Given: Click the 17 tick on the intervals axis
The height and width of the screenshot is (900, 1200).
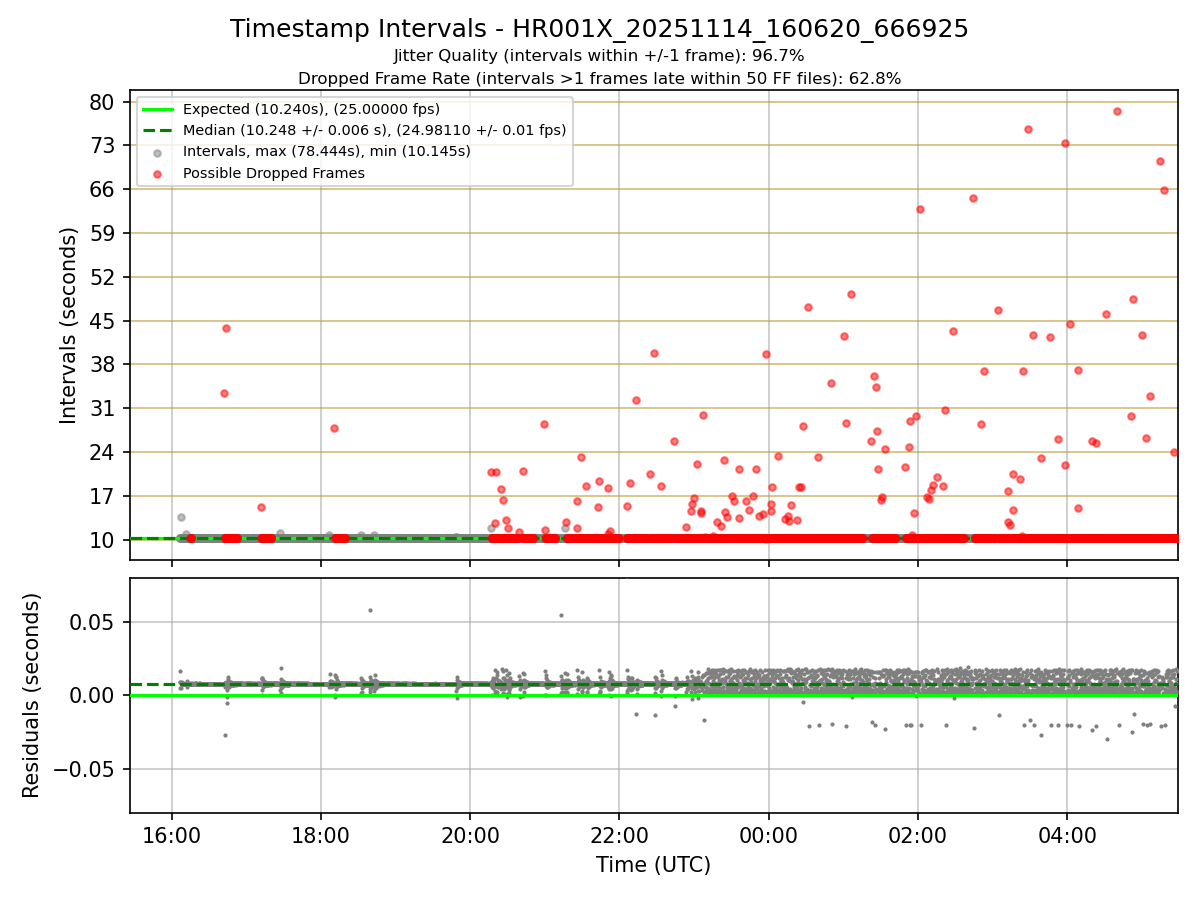Looking at the screenshot, I should point(101,496).
